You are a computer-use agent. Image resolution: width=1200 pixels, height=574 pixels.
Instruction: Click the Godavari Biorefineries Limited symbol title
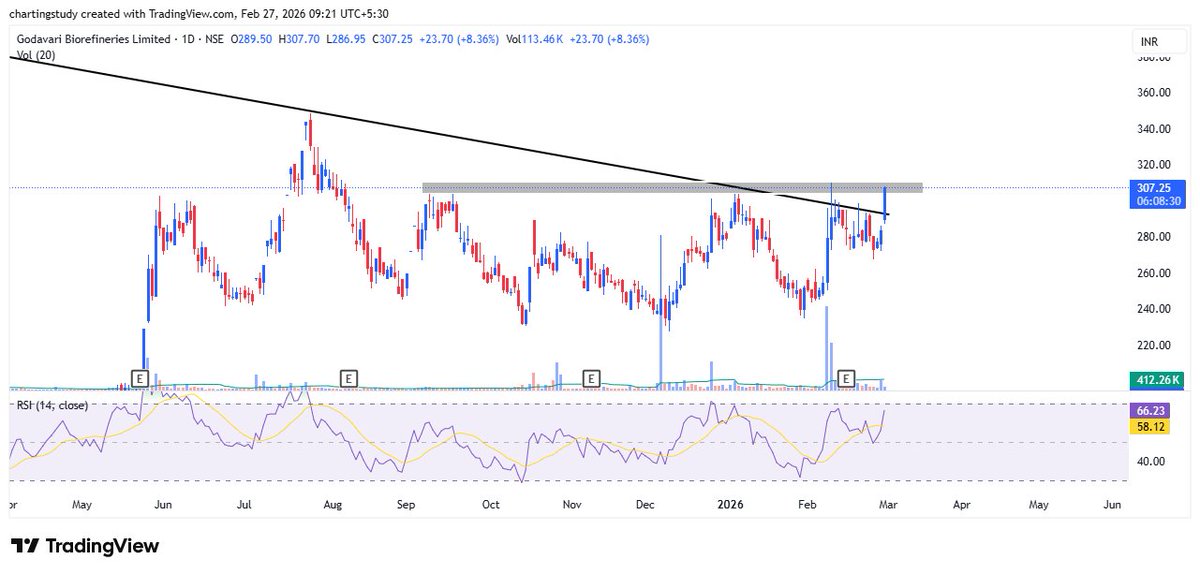pyautogui.click(x=96, y=39)
